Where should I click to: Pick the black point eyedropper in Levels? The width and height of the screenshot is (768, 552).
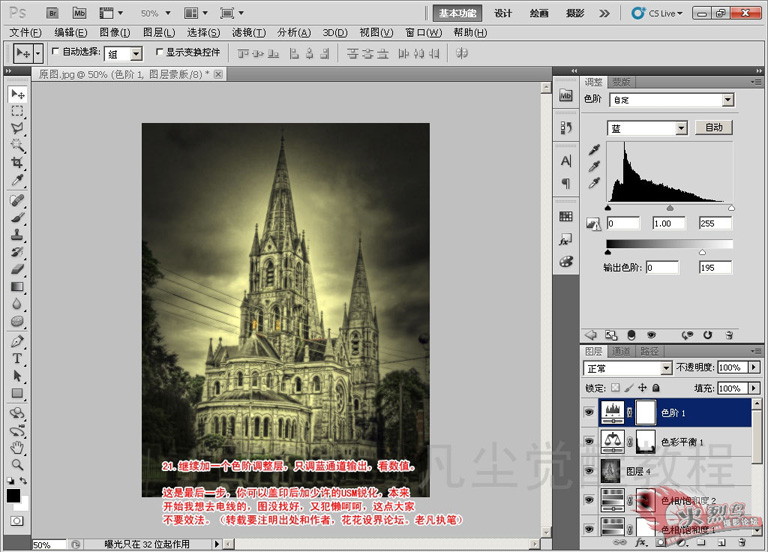coord(594,150)
